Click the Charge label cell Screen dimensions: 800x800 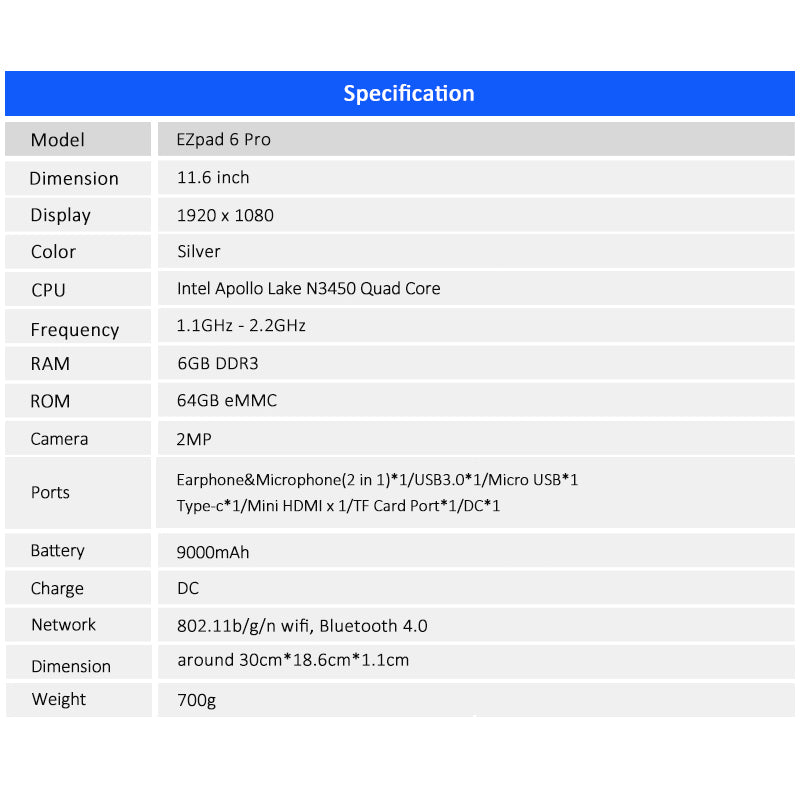click(57, 589)
